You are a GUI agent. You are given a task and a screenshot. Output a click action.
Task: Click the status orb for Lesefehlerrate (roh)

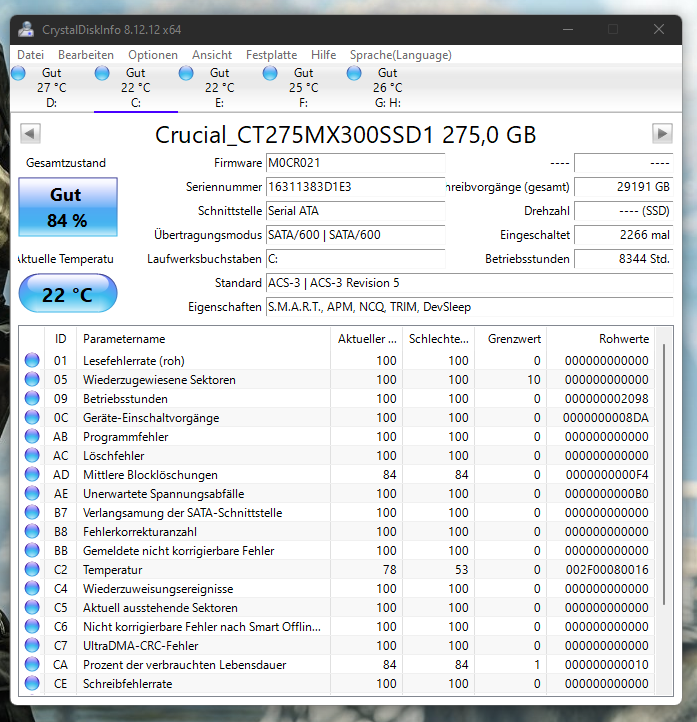click(32, 360)
